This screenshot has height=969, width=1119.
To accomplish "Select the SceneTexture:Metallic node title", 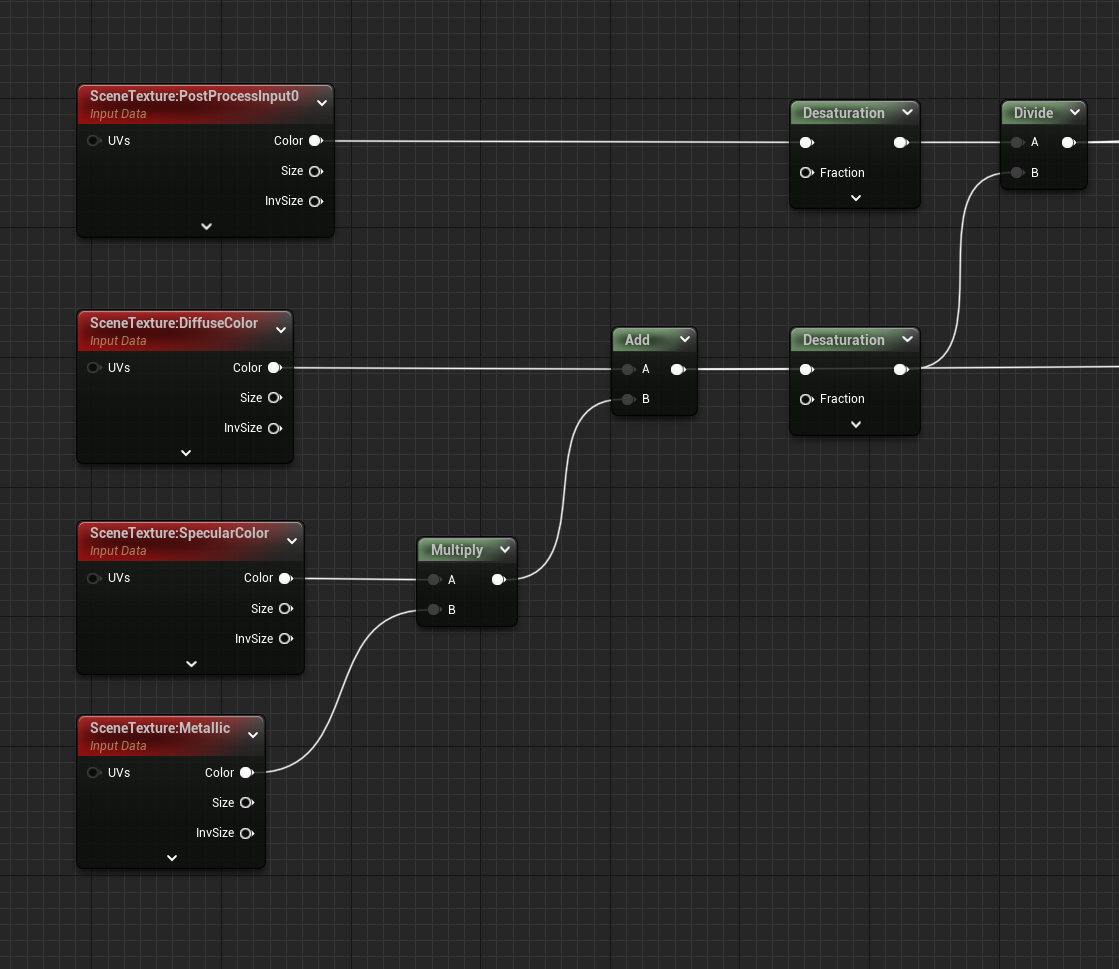I will [160, 728].
